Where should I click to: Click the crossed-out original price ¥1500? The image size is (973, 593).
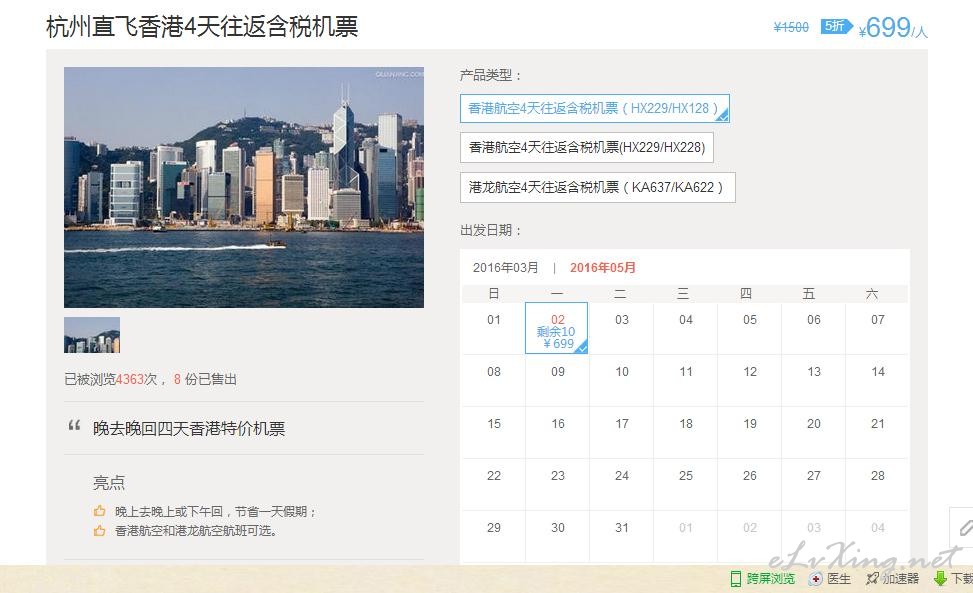click(791, 27)
